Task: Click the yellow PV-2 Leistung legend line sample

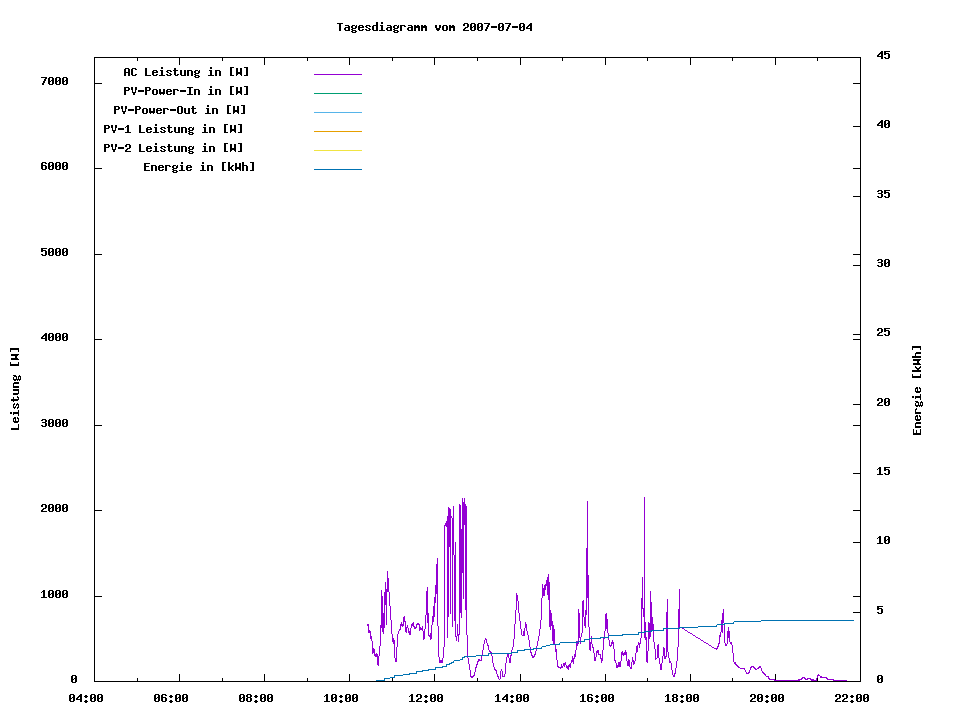Action: [x=337, y=150]
